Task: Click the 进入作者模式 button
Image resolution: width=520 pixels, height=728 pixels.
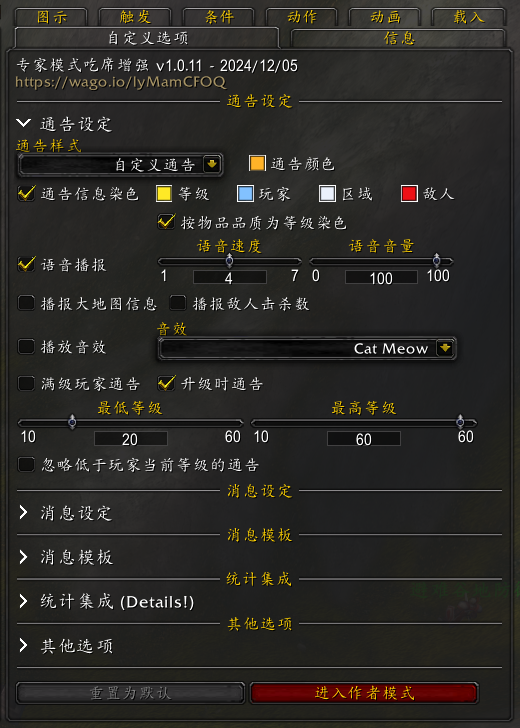Action: [364, 693]
